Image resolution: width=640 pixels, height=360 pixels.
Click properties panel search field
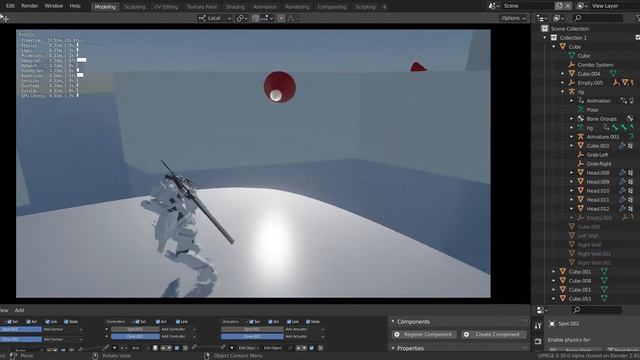(x=597, y=311)
